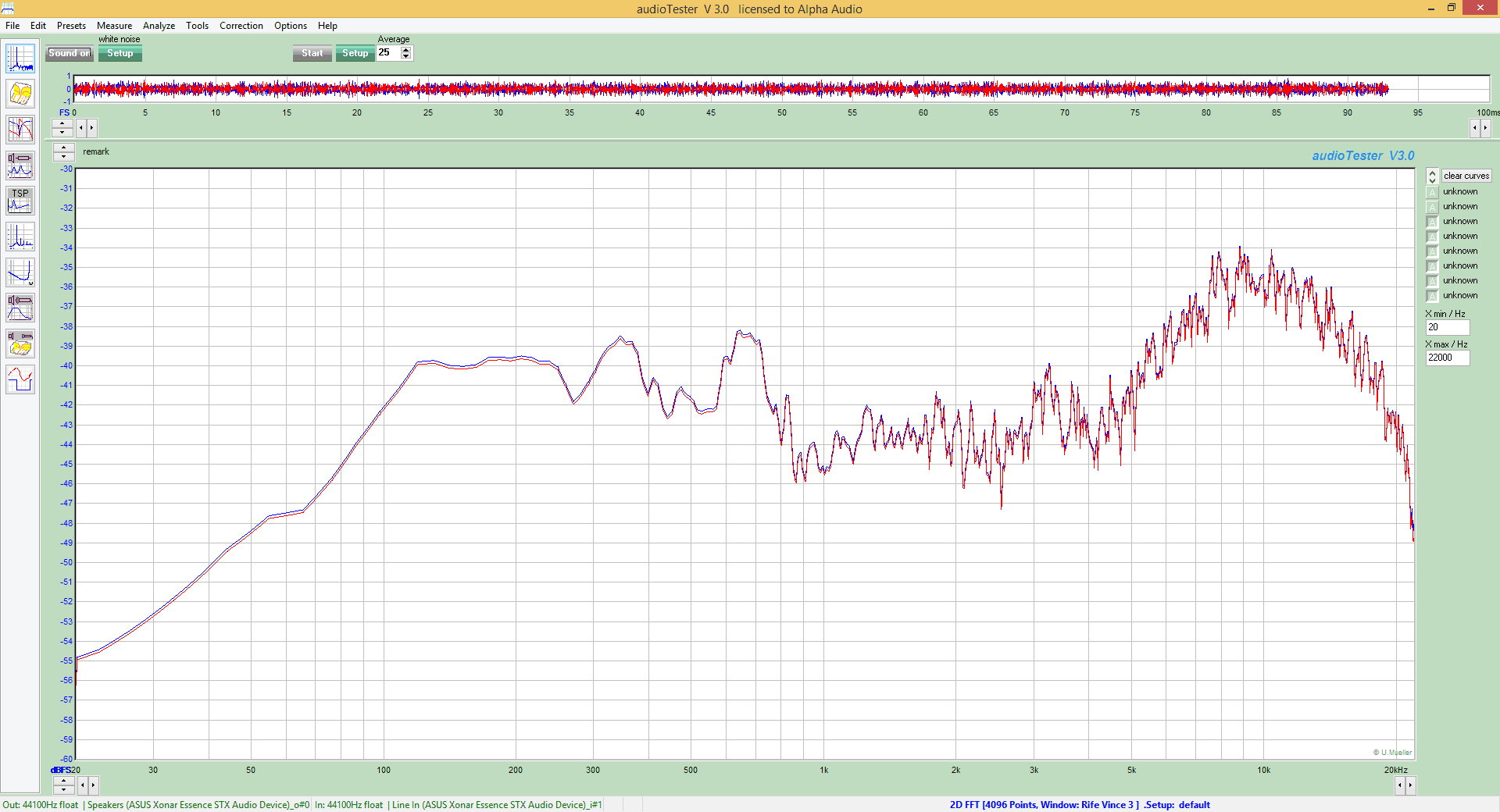Focus the X min / Hz field
The image size is (1500, 812).
coord(1448,328)
